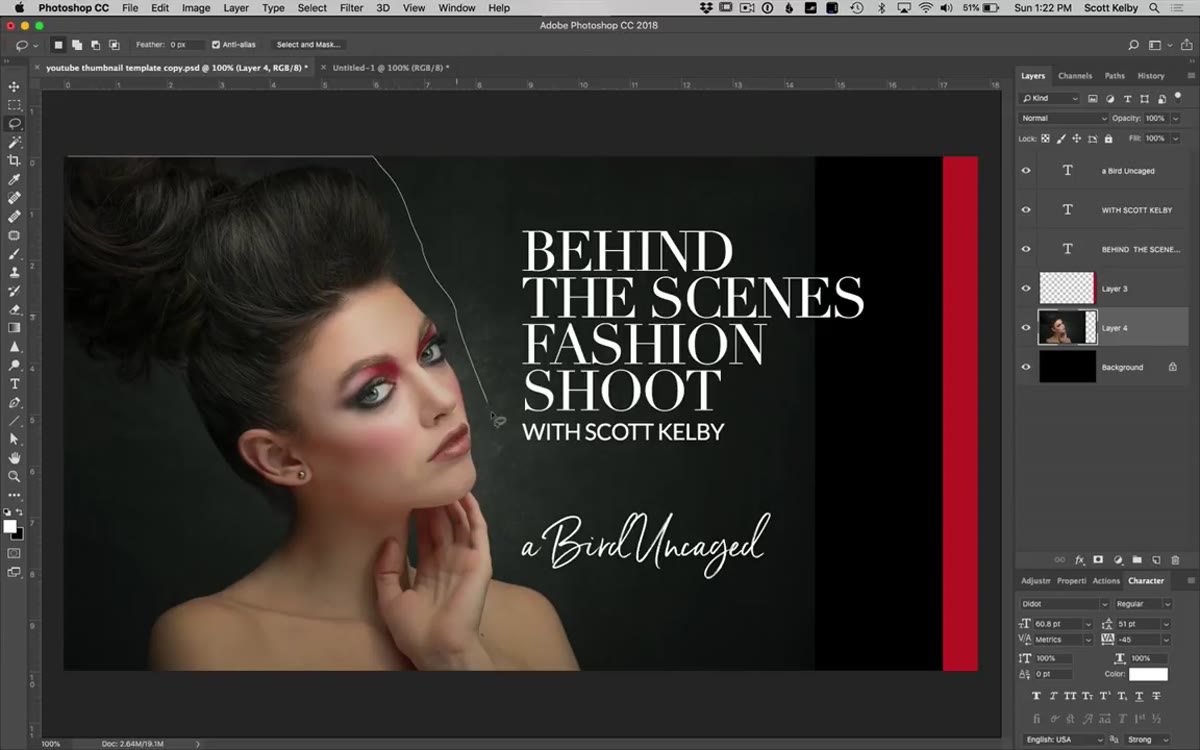Open the Fill slider dropdown arrow

coord(1176,139)
